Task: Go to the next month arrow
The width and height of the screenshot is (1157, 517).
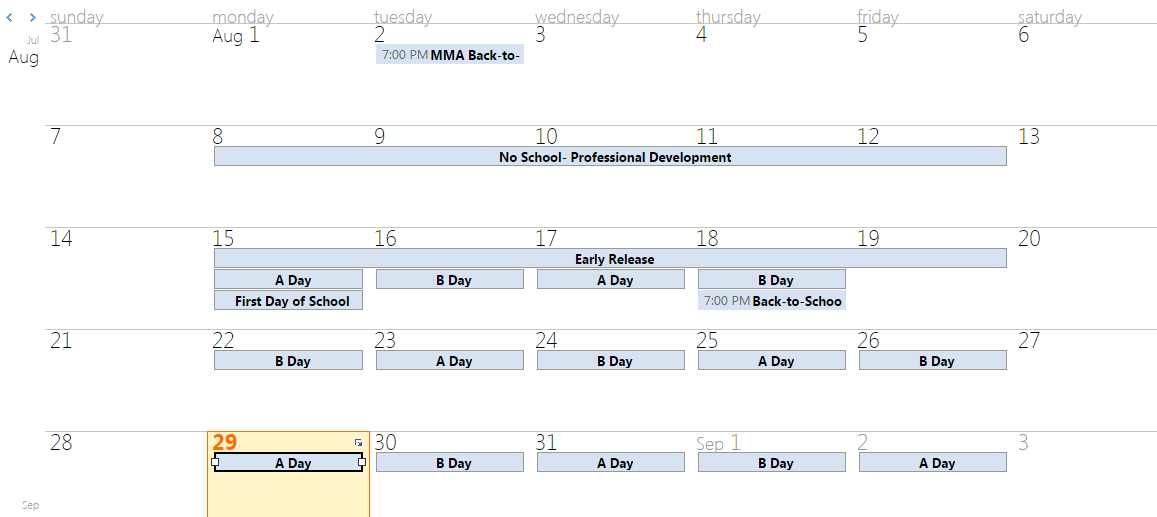Action: pos(32,17)
